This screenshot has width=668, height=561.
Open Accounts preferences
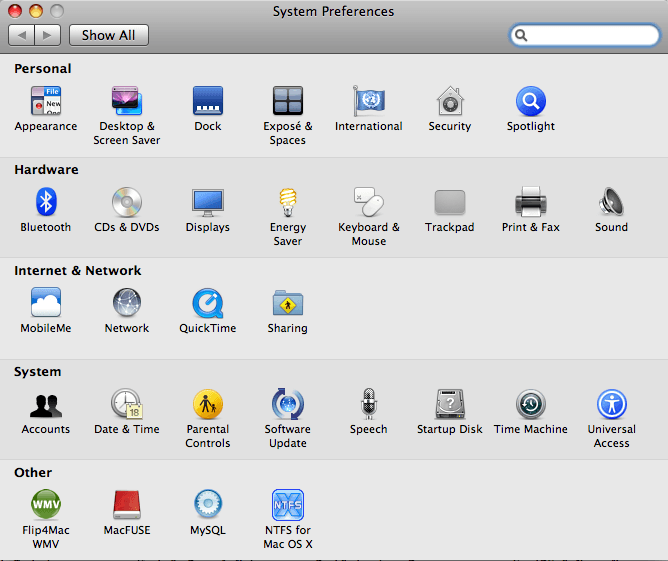(46, 405)
